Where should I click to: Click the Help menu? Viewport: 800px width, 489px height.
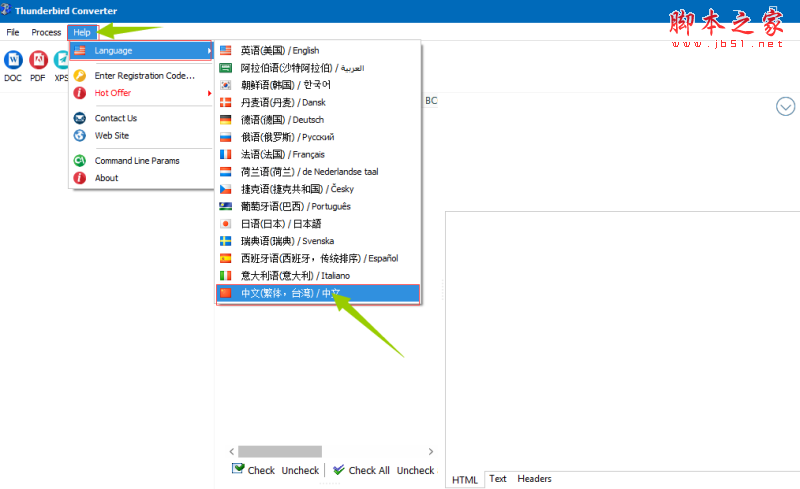[x=82, y=32]
